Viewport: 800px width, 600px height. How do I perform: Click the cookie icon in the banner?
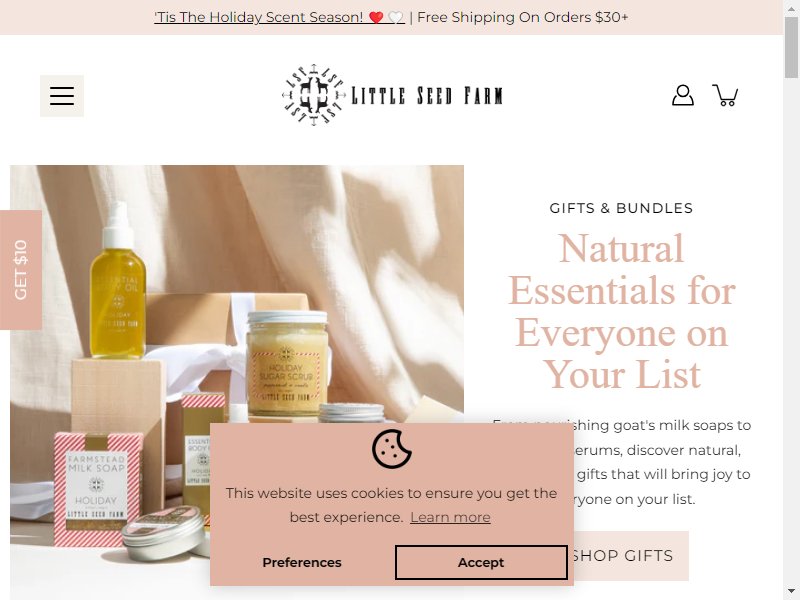pos(391,449)
